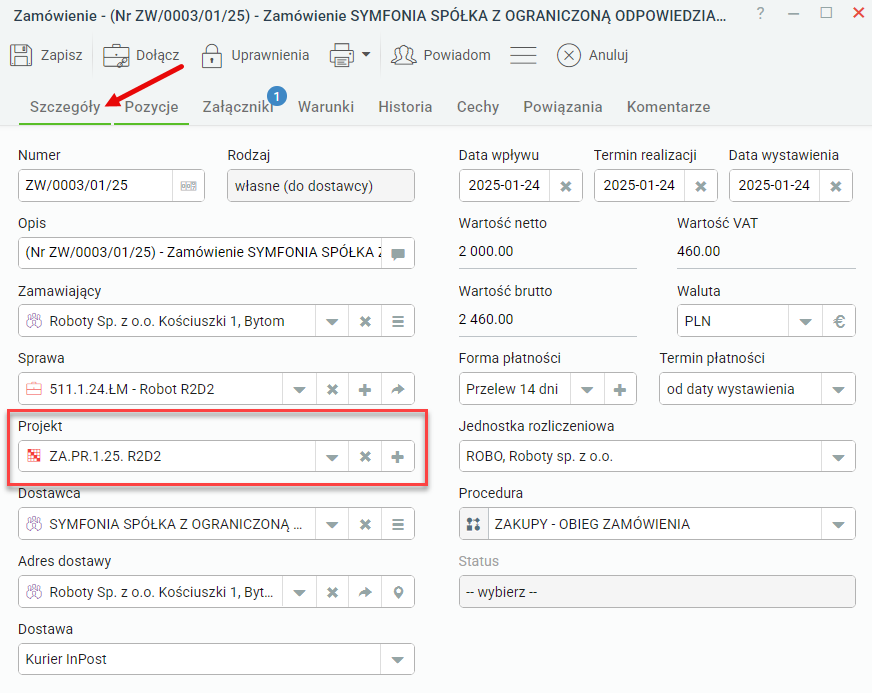Expand the Waluta PLN dropdown

(805, 321)
